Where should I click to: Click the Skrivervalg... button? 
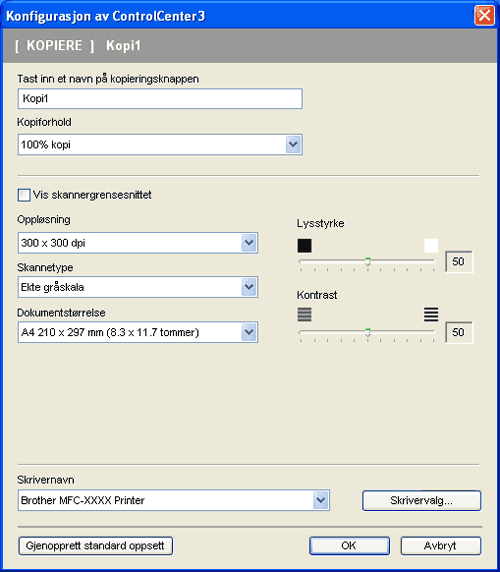point(422,500)
